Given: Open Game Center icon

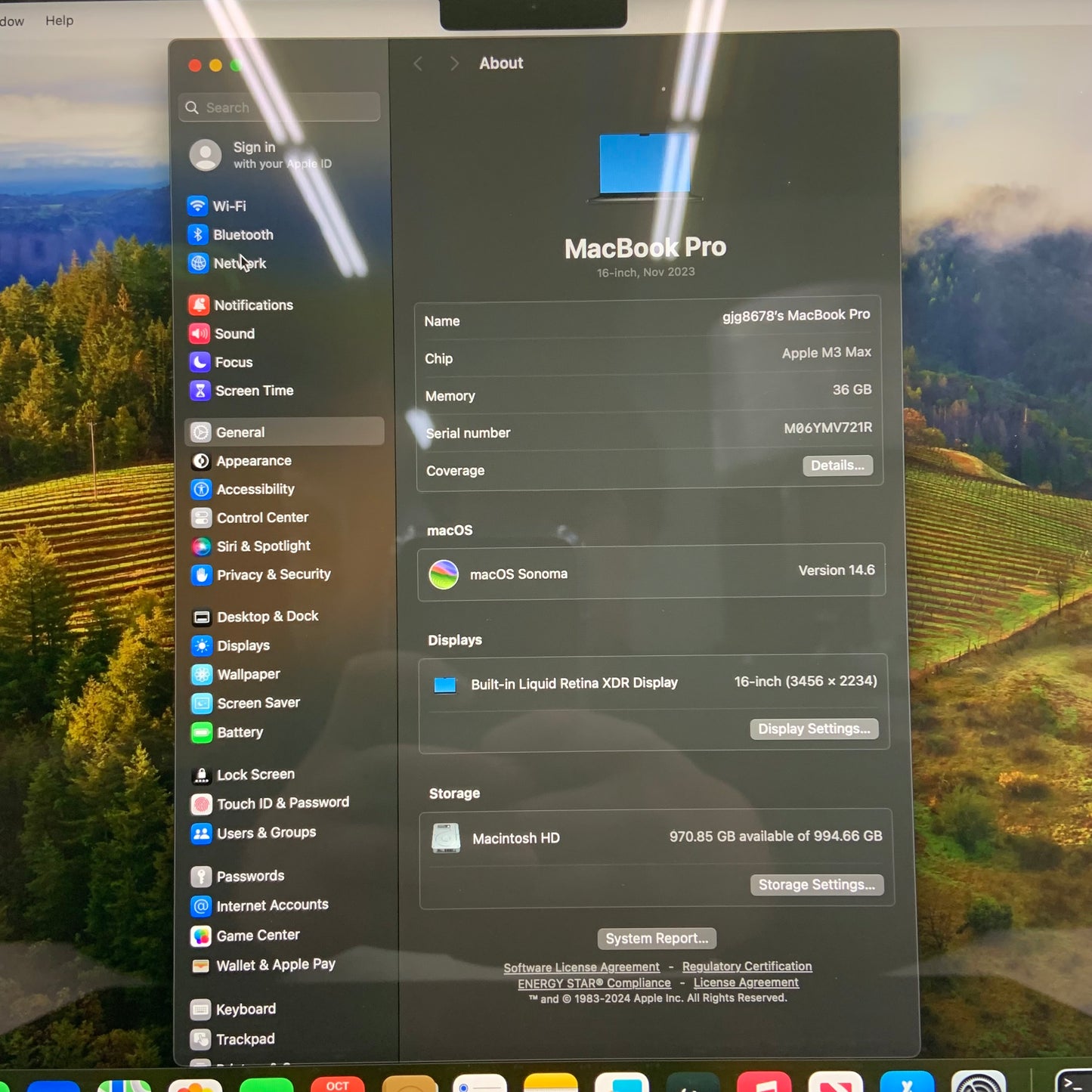Looking at the screenshot, I should [201, 936].
